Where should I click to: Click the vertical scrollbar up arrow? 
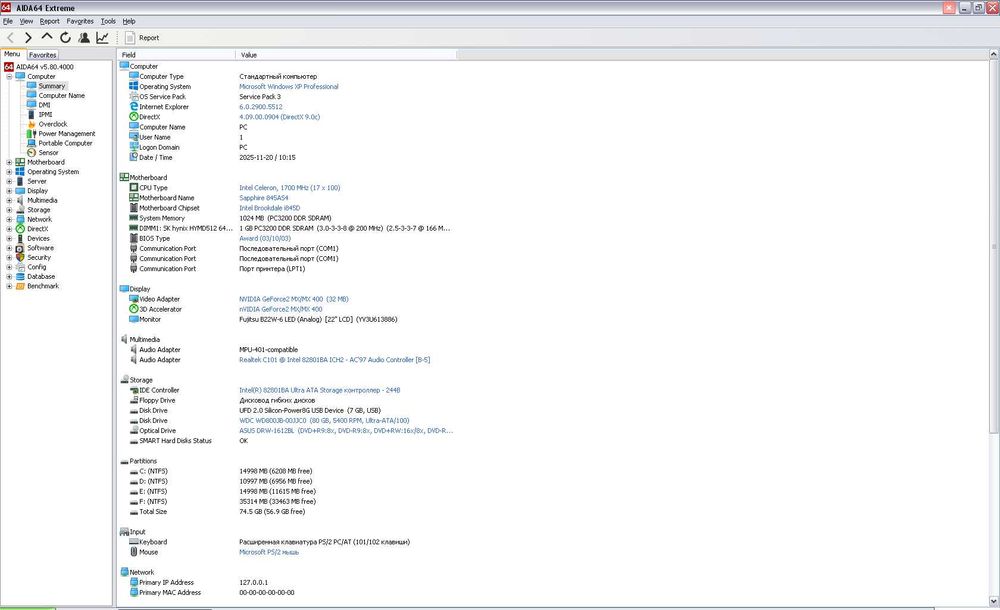click(994, 55)
